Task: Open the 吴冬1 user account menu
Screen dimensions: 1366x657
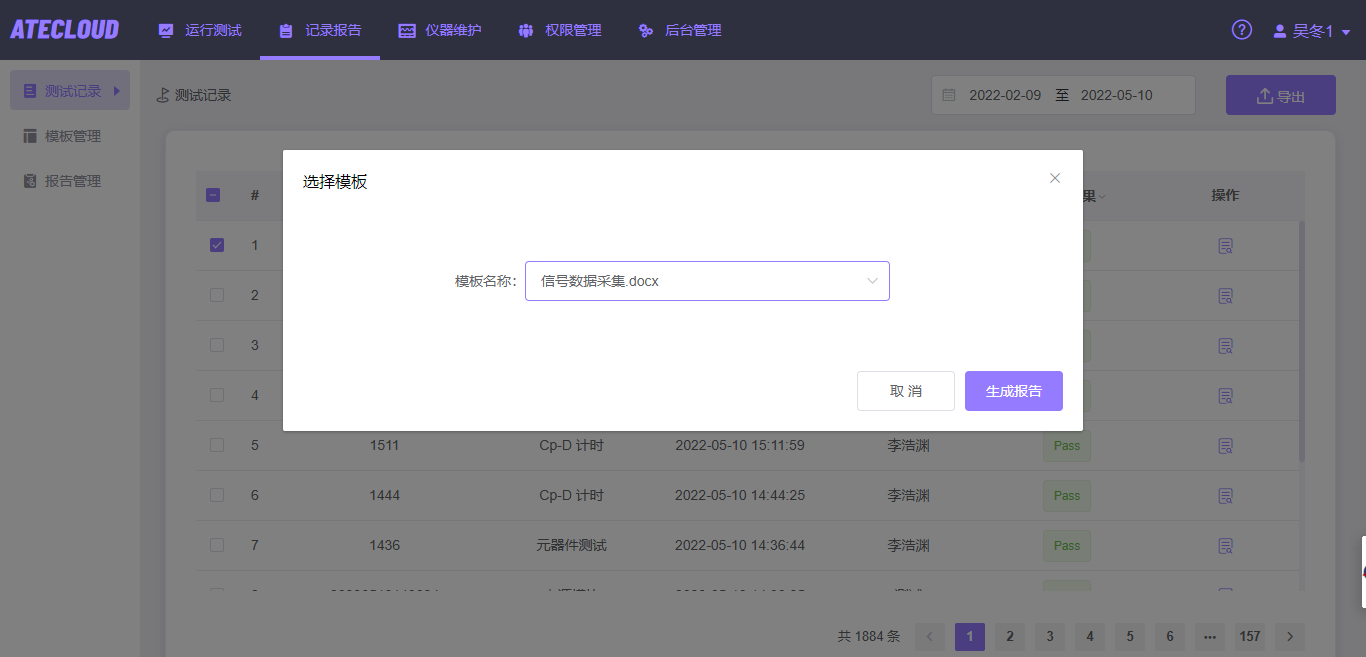Action: click(x=1310, y=30)
